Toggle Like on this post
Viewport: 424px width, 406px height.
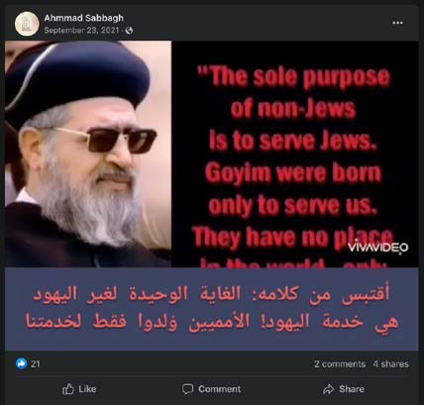click(79, 389)
